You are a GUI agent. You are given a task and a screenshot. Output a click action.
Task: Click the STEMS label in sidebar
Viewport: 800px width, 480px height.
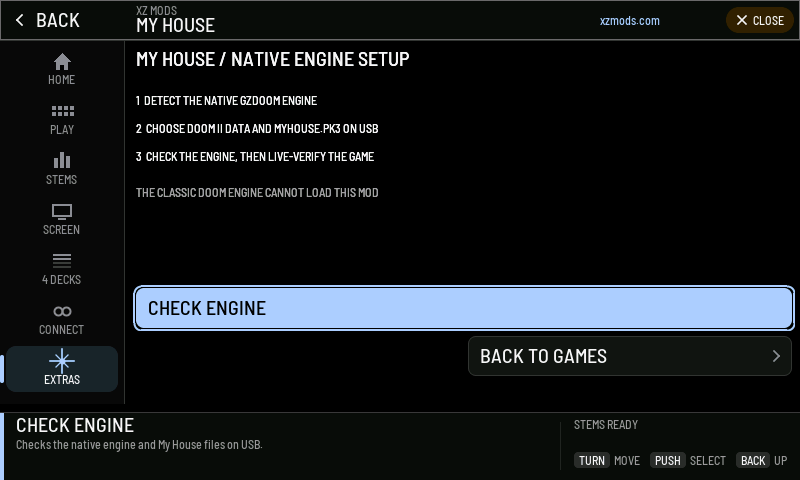pyautogui.click(x=62, y=180)
